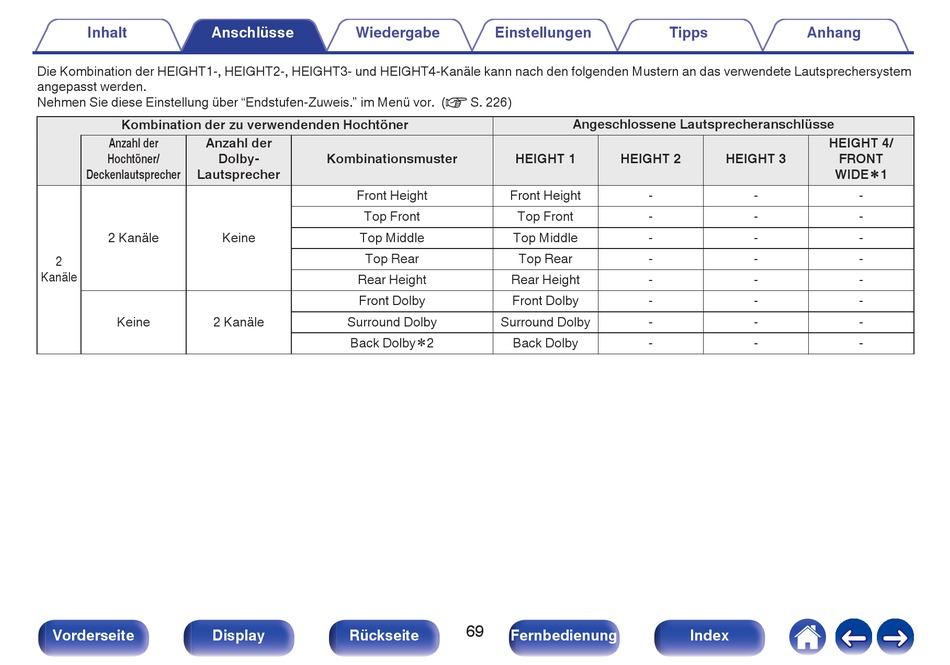Click the Home icon button
This screenshot has width=950, height=665.
point(807,637)
